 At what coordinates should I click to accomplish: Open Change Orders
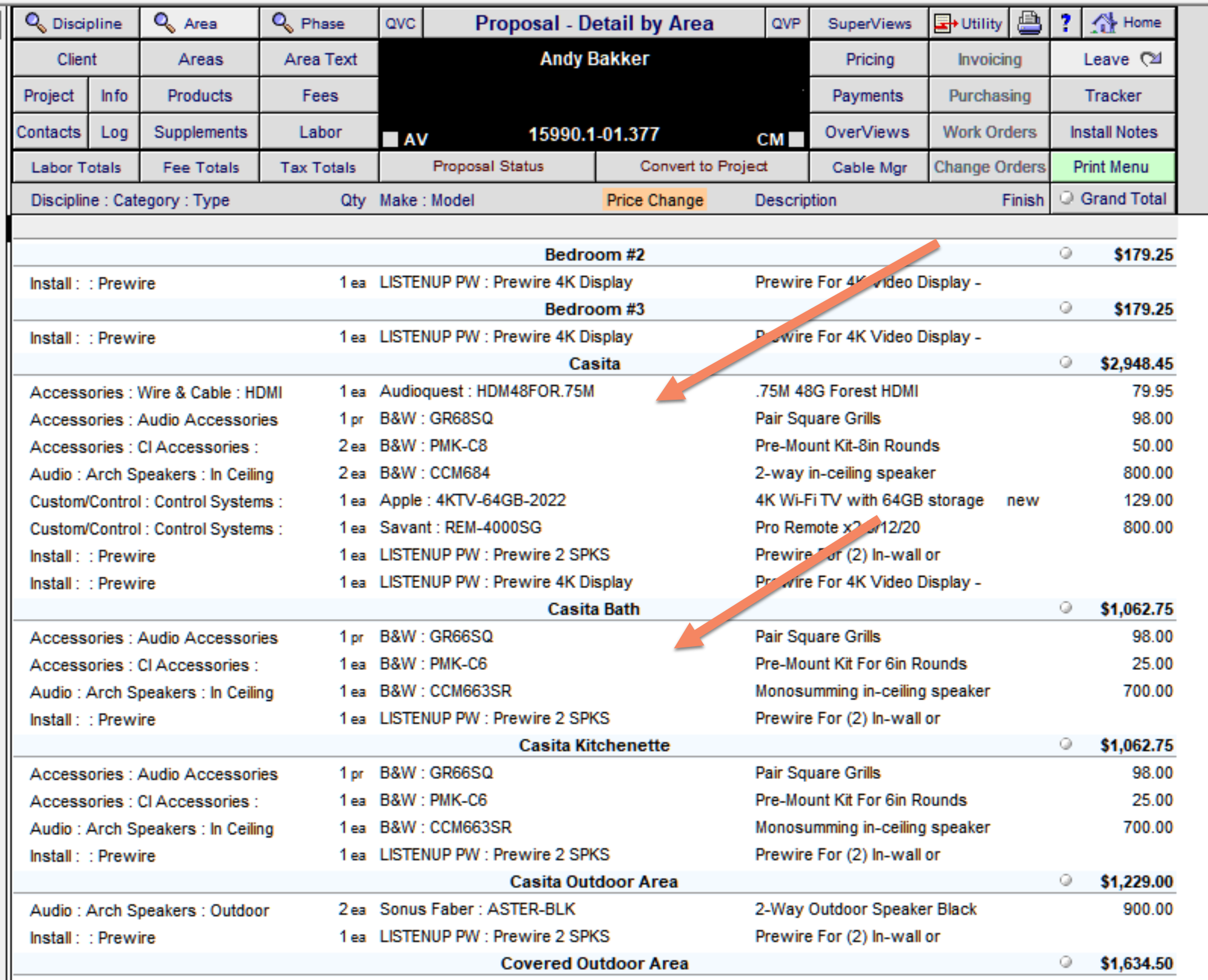989,167
